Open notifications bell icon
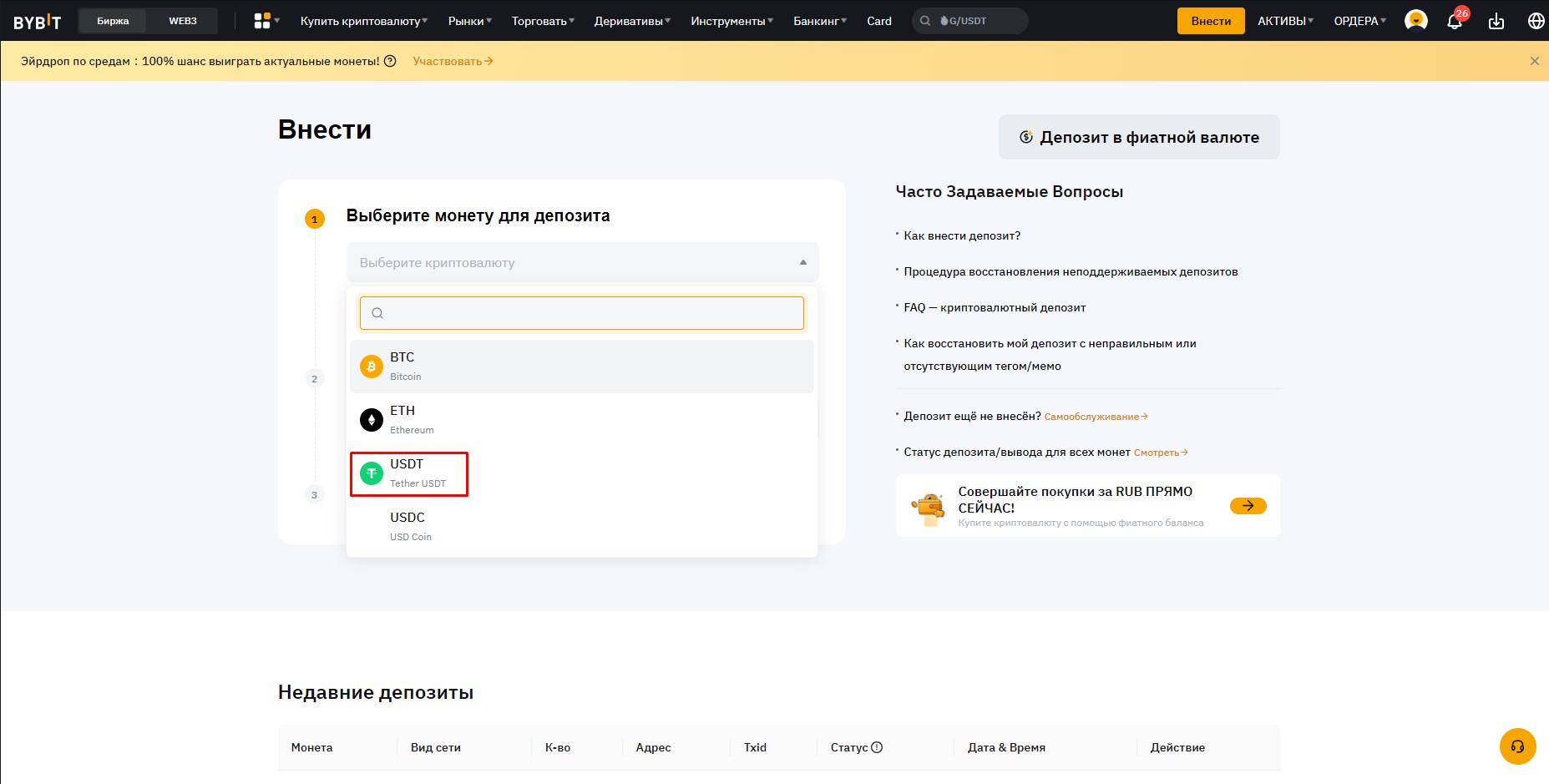The width and height of the screenshot is (1549, 784). [1455, 22]
